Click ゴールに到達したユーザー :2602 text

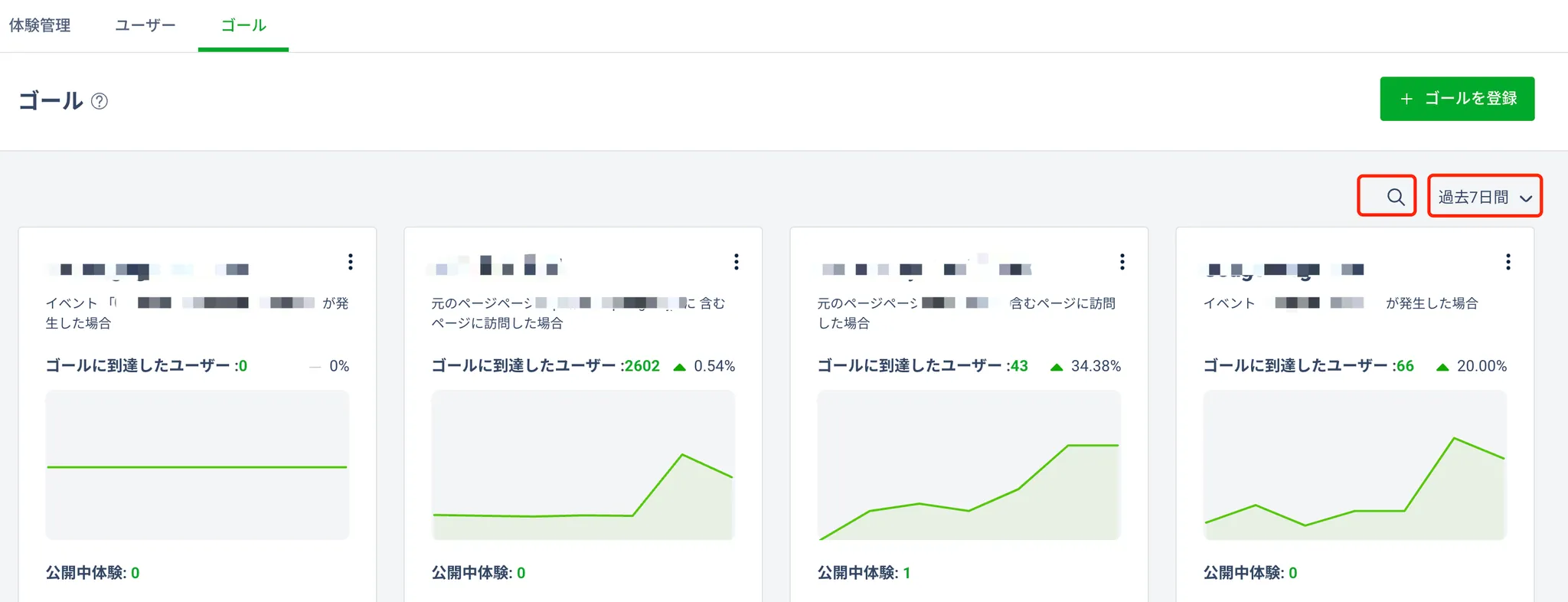(x=545, y=366)
